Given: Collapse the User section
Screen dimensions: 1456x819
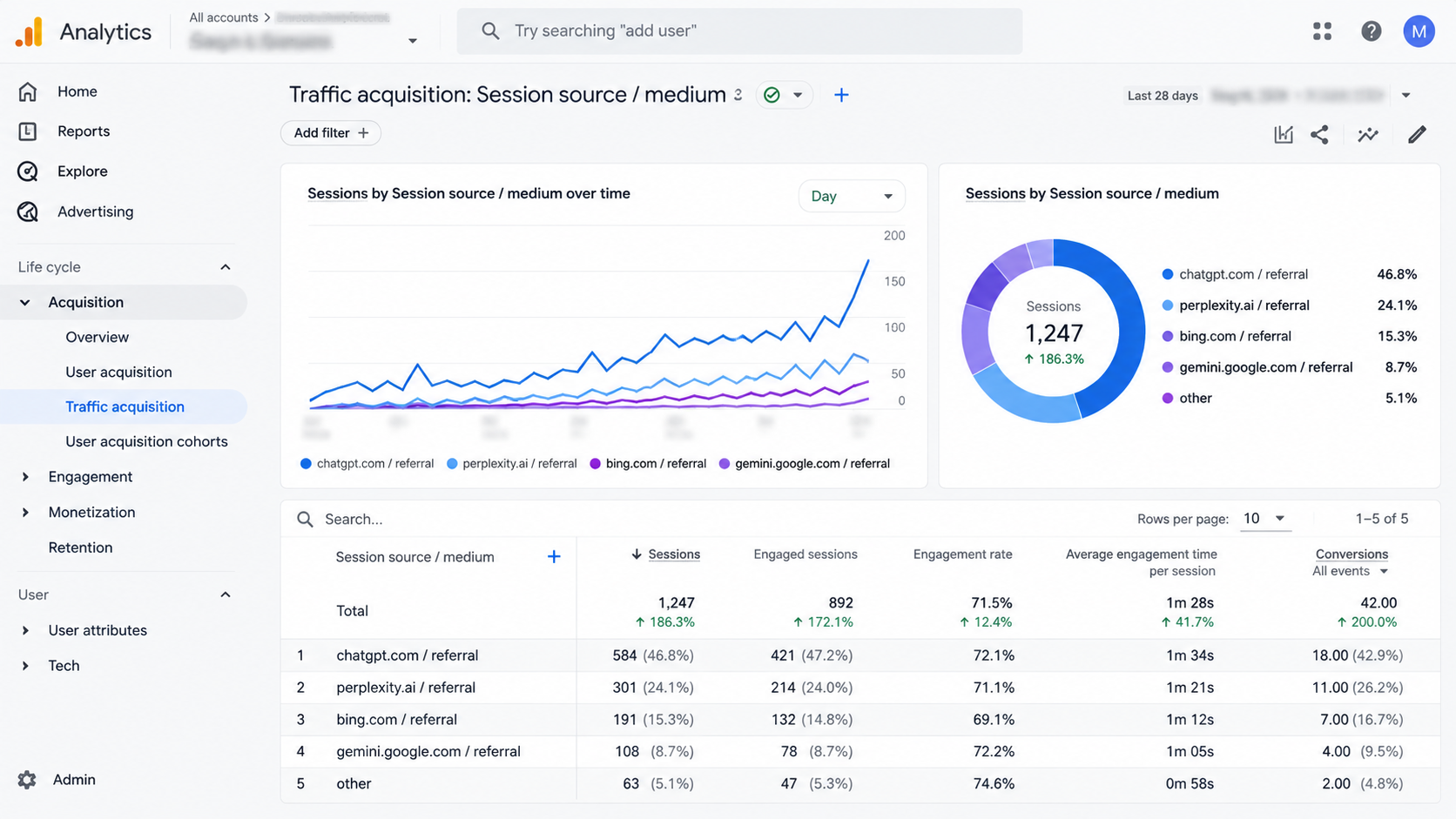Looking at the screenshot, I should [226, 595].
